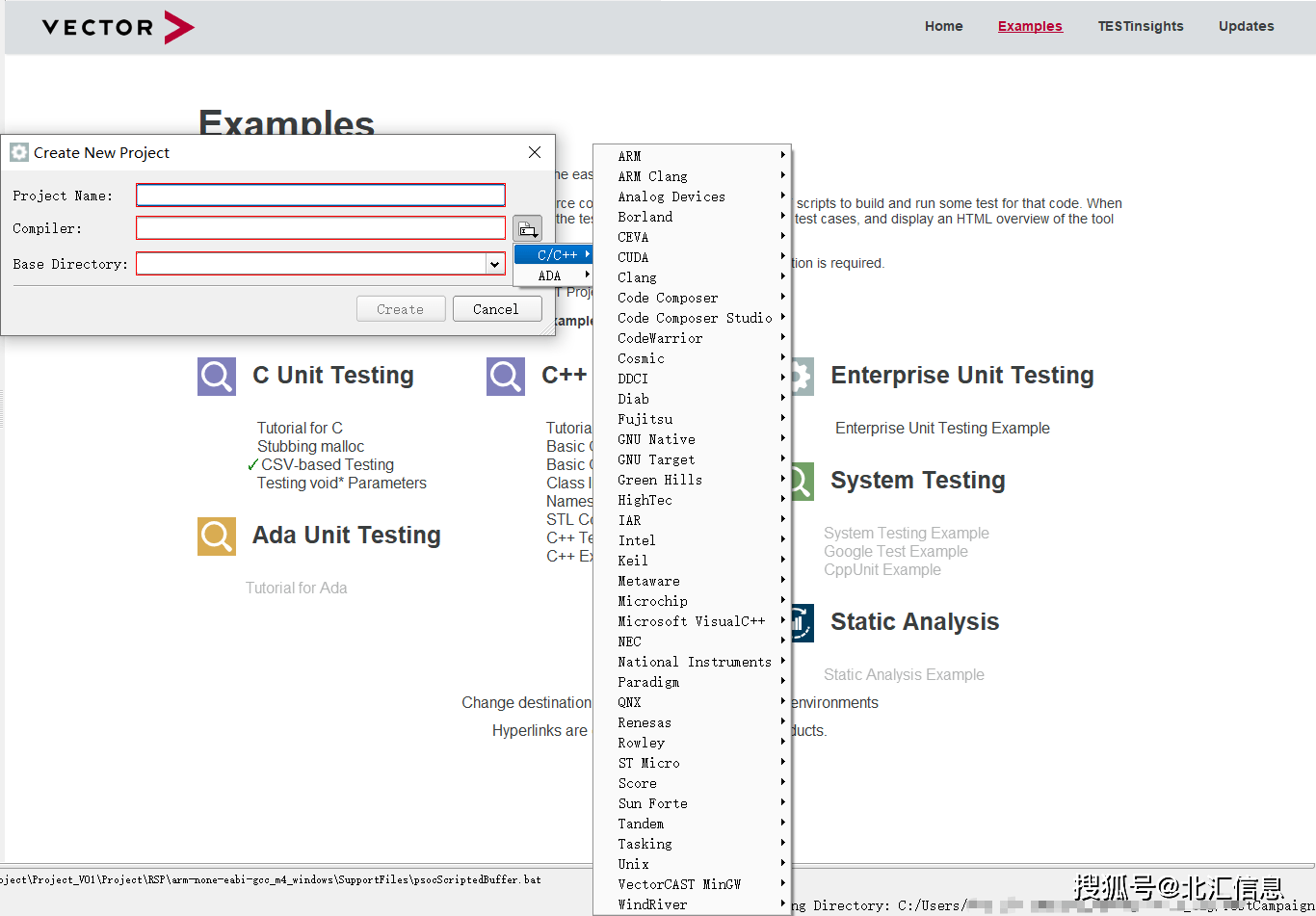This screenshot has height=916, width=1316.
Task: Click the compiler selection browse icon
Action: [527, 228]
